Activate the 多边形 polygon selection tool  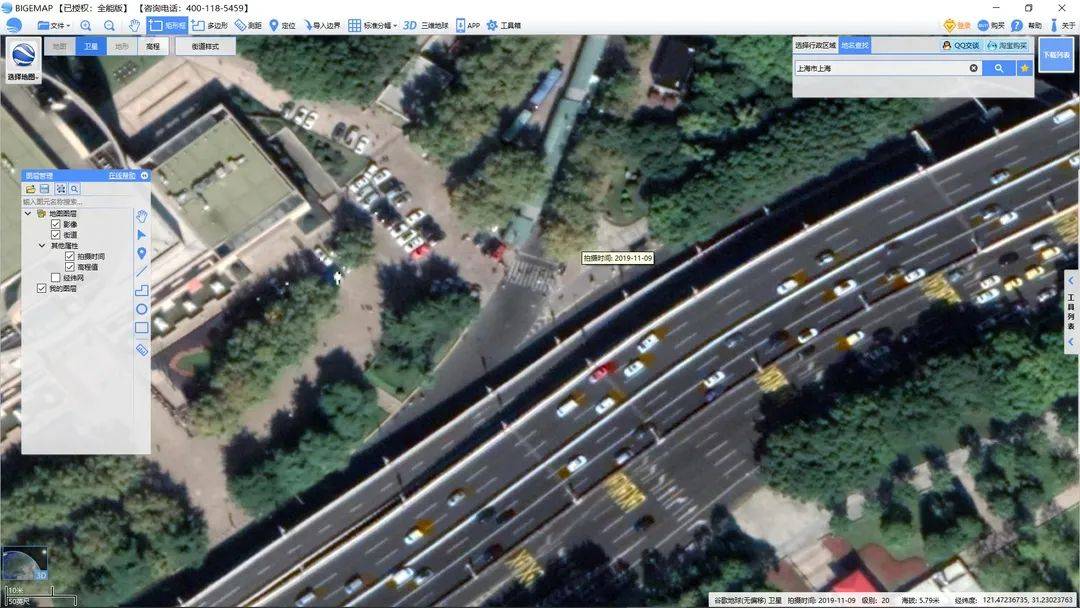coord(209,25)
